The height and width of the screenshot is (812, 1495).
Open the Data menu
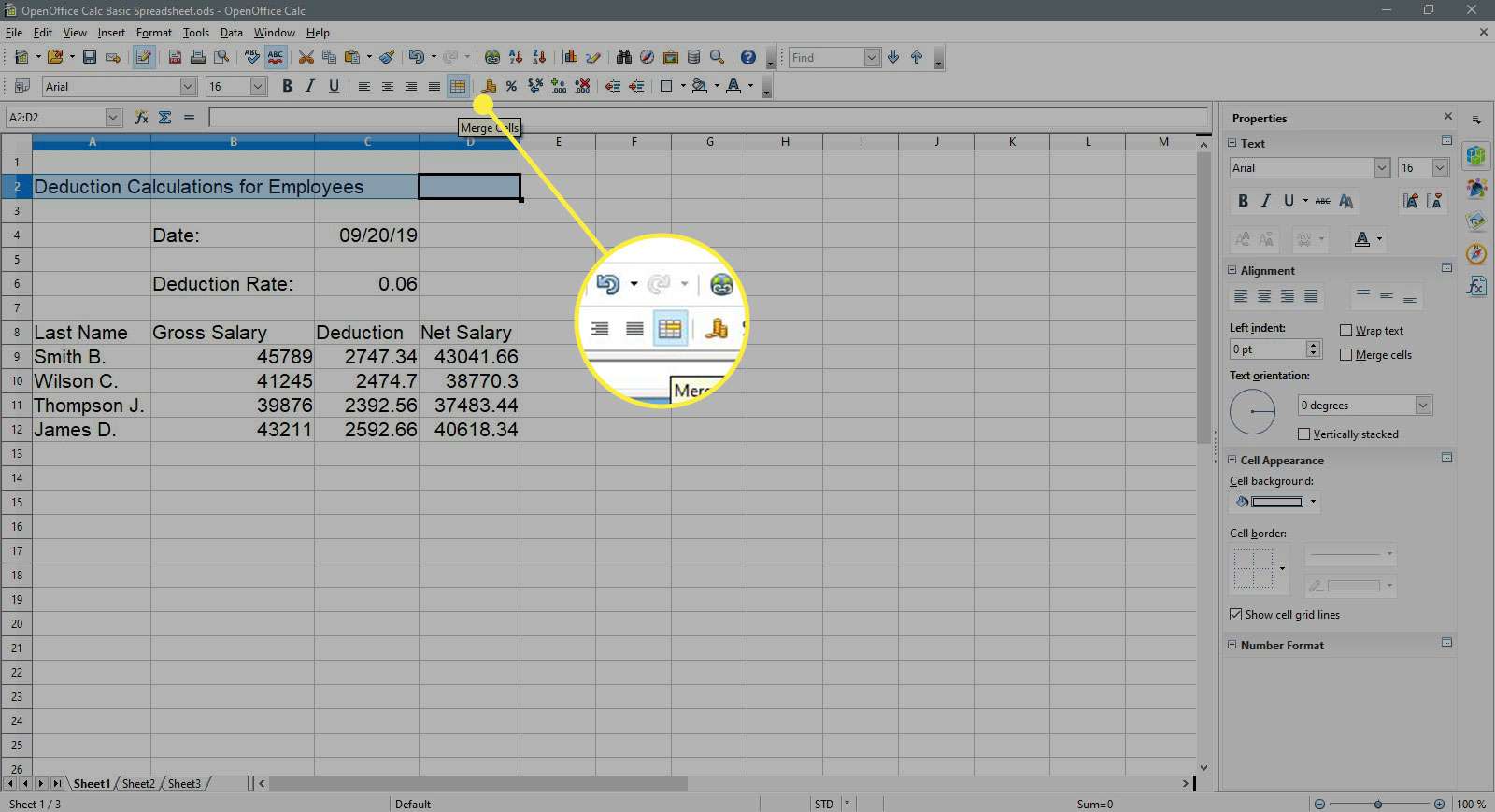click(x=232, y=33)
